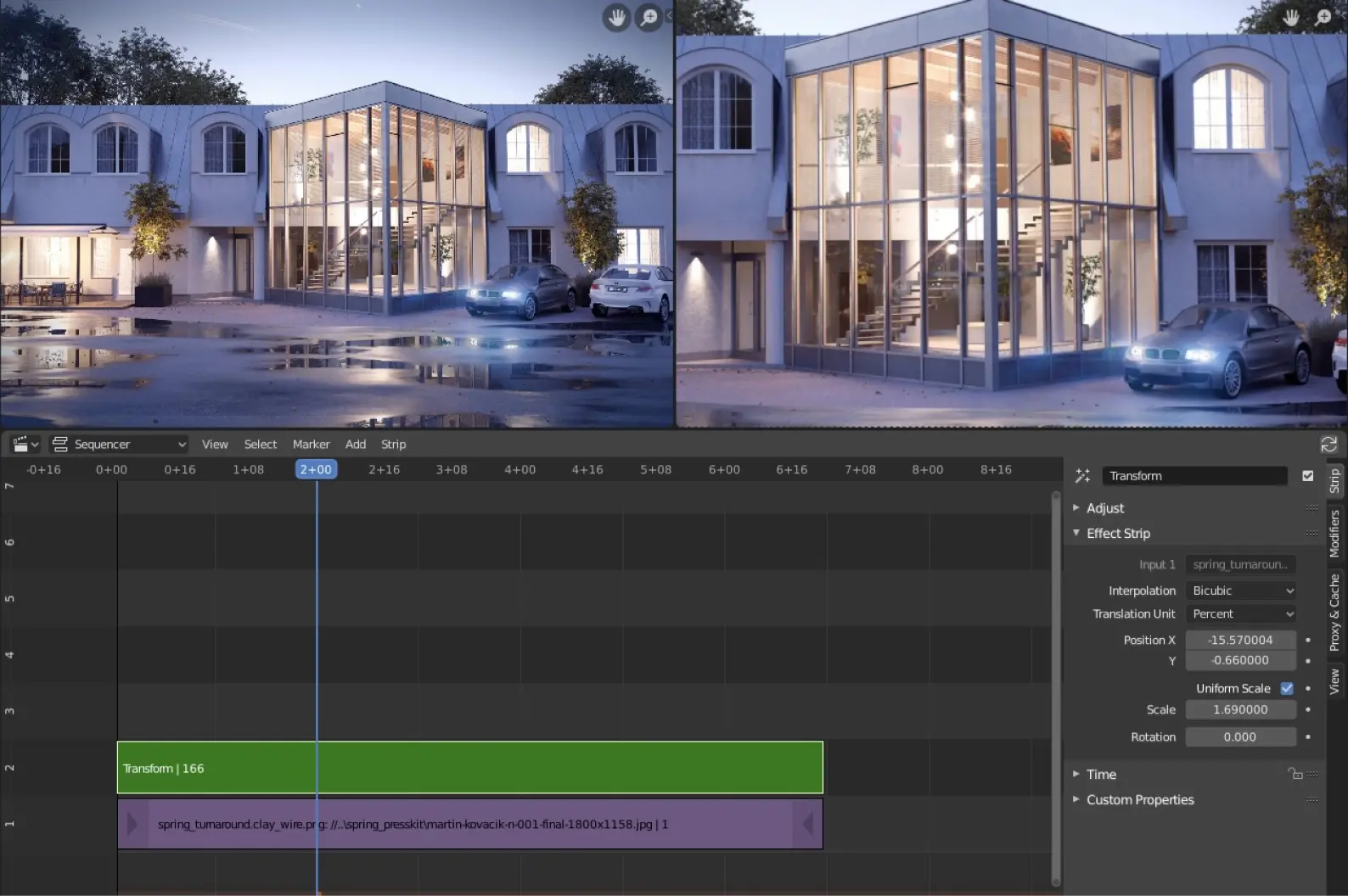
Task: Click the Time panel lock icon
Action: 1295,774
